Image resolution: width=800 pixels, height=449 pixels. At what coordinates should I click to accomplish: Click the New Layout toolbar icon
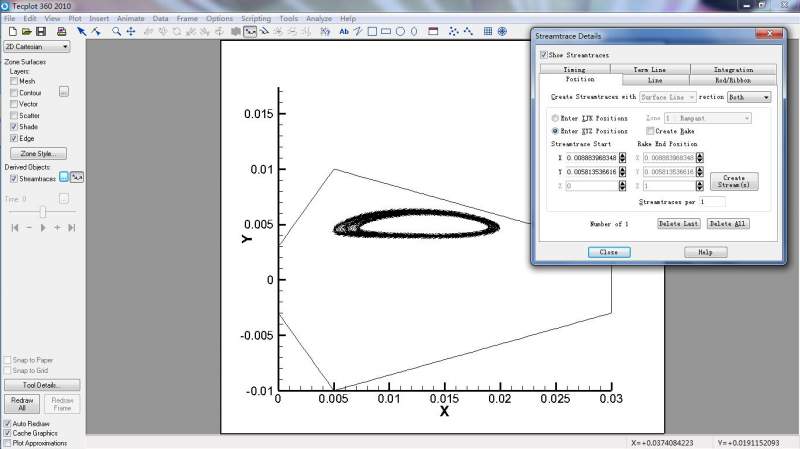tap(13, 32)
